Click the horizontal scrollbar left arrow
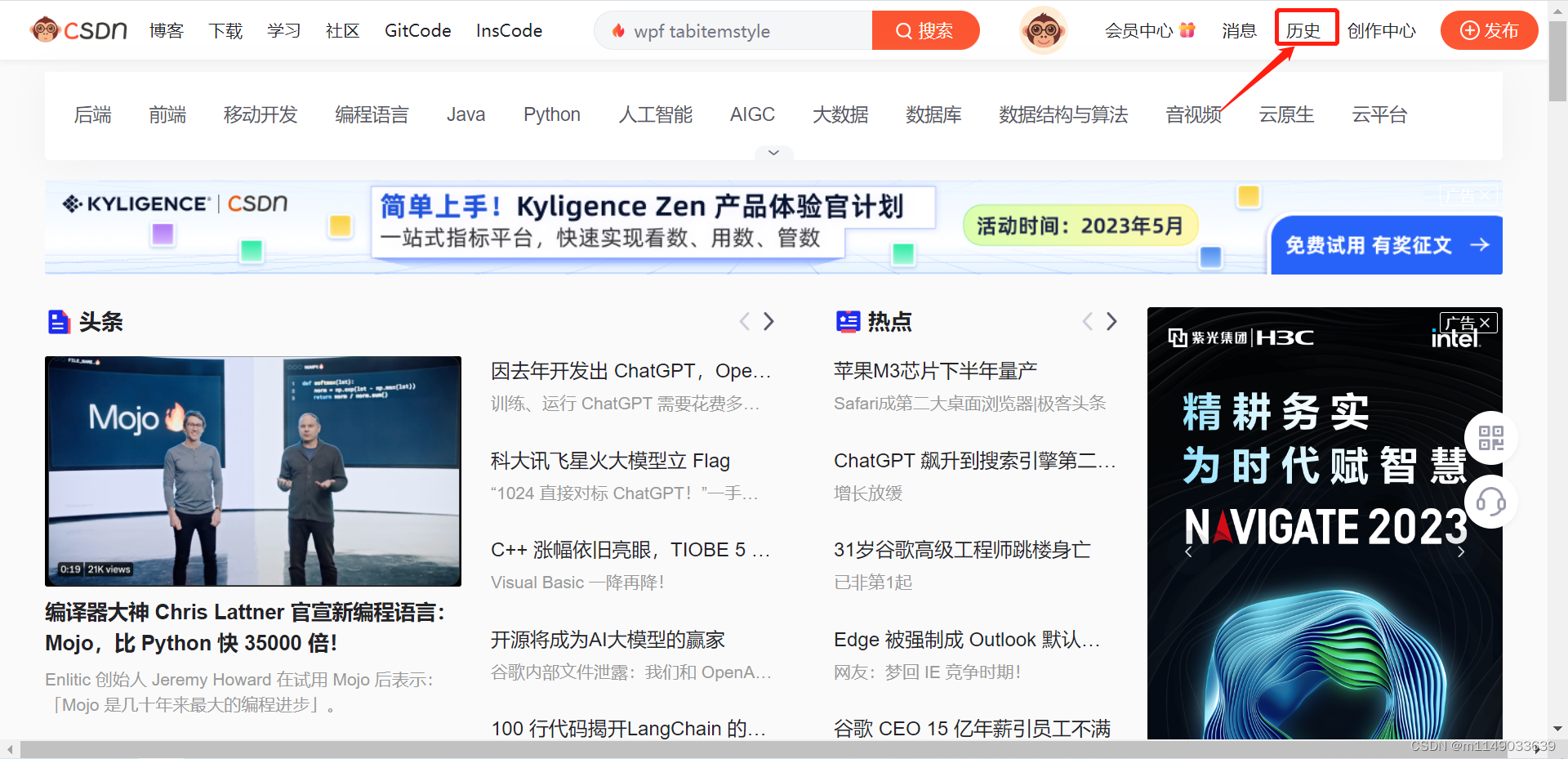The image size is (1568, 759). pos(10,749)
